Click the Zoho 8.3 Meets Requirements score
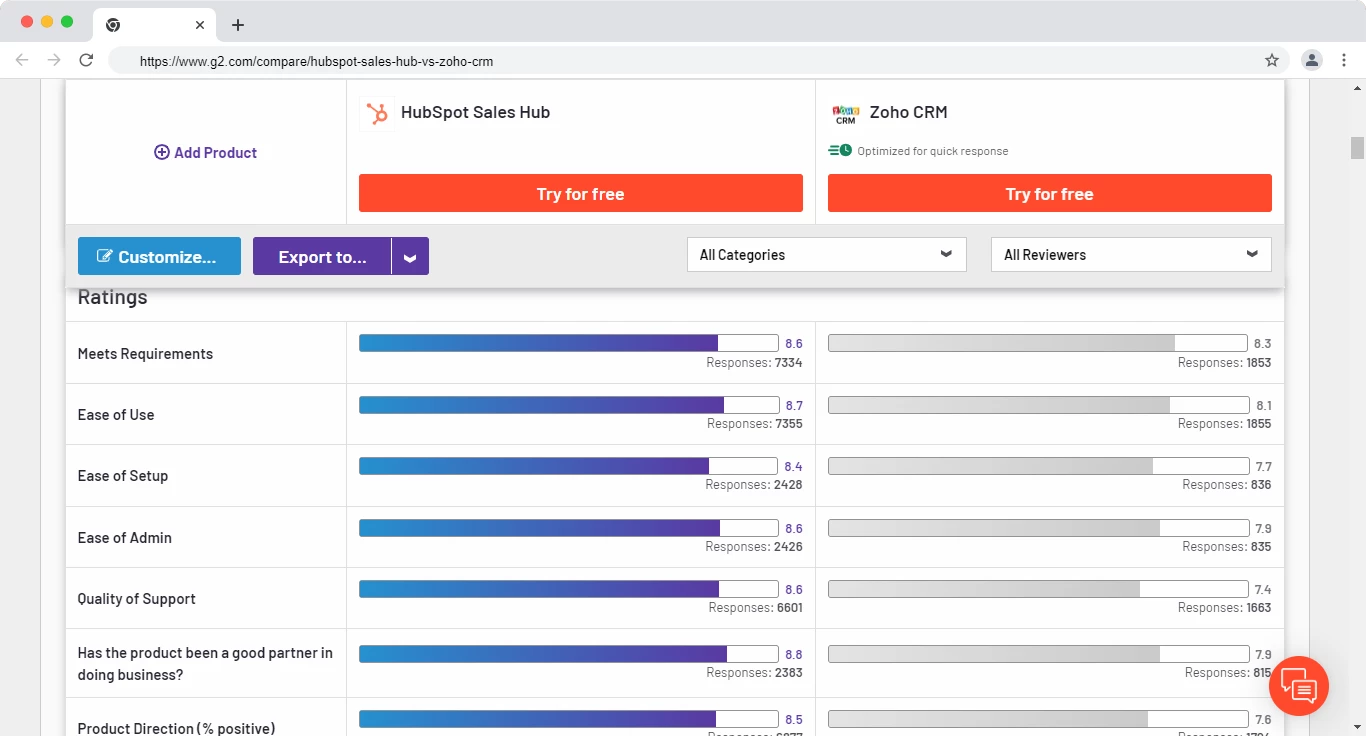 tap(1262, 343)
